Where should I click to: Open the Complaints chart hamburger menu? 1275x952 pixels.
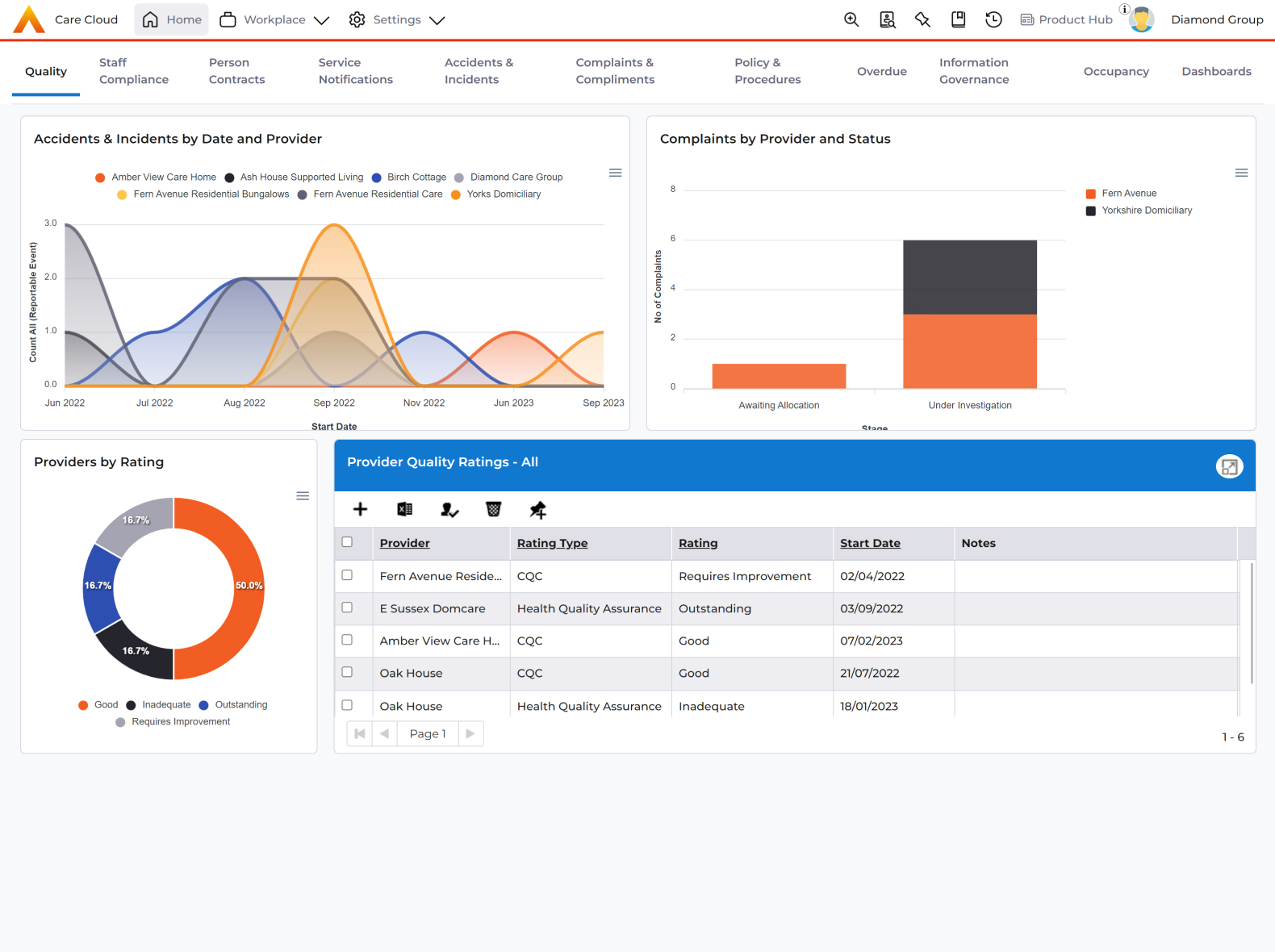click(1241, 173)
